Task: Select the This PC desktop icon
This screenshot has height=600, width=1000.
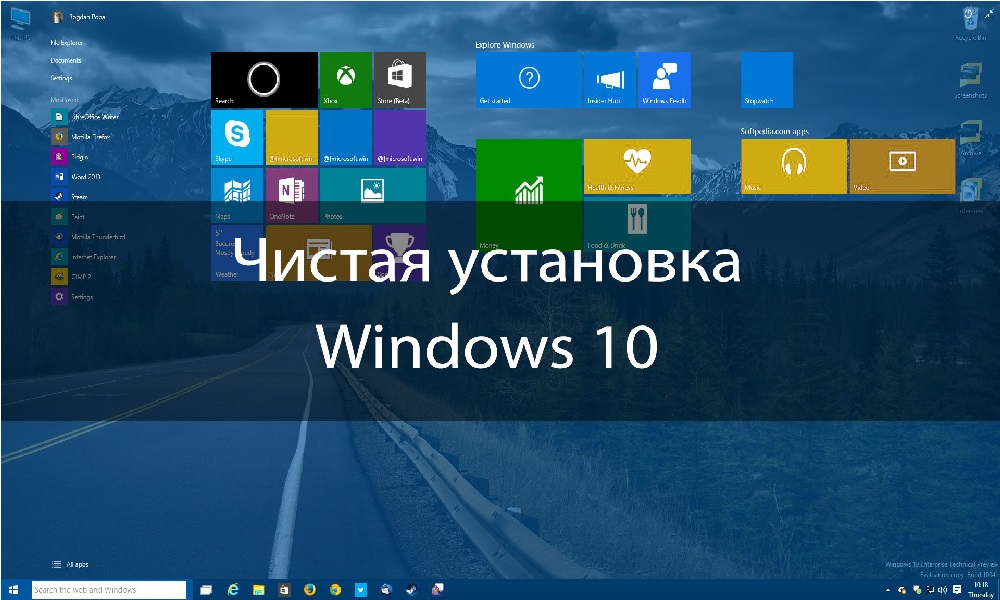Action: click(20, 22)
